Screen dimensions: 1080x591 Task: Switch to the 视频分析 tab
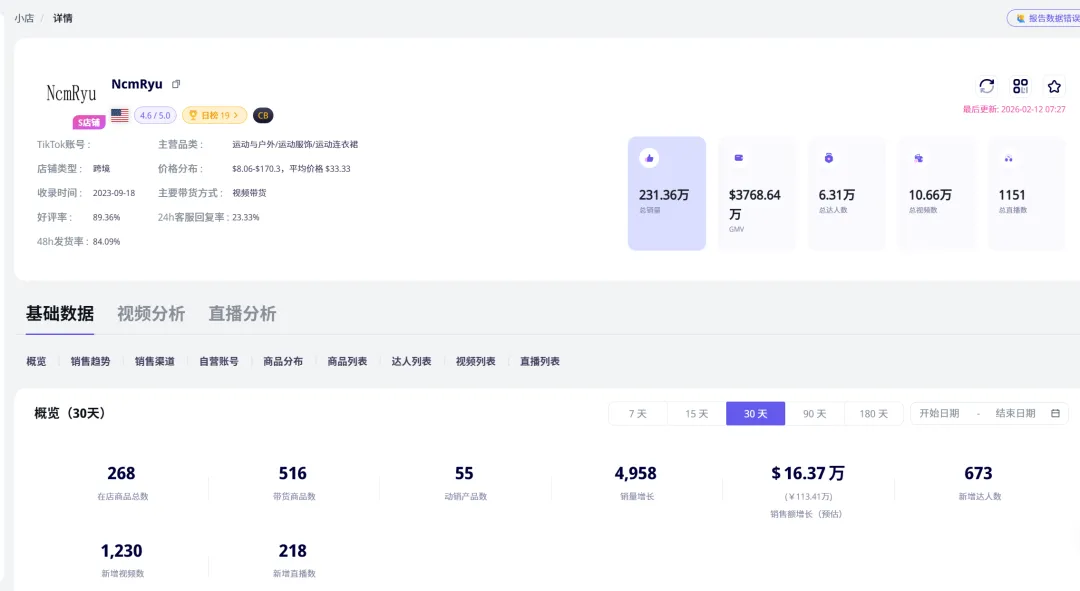(x=150, y=313)
